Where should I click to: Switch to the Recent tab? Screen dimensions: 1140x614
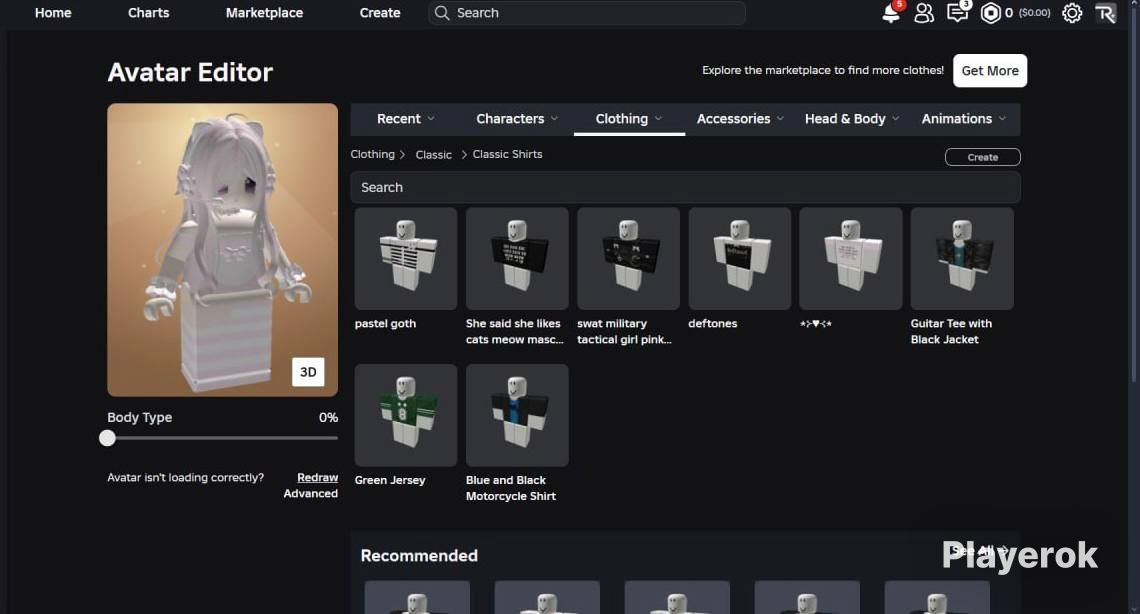[x=398, y=118]
